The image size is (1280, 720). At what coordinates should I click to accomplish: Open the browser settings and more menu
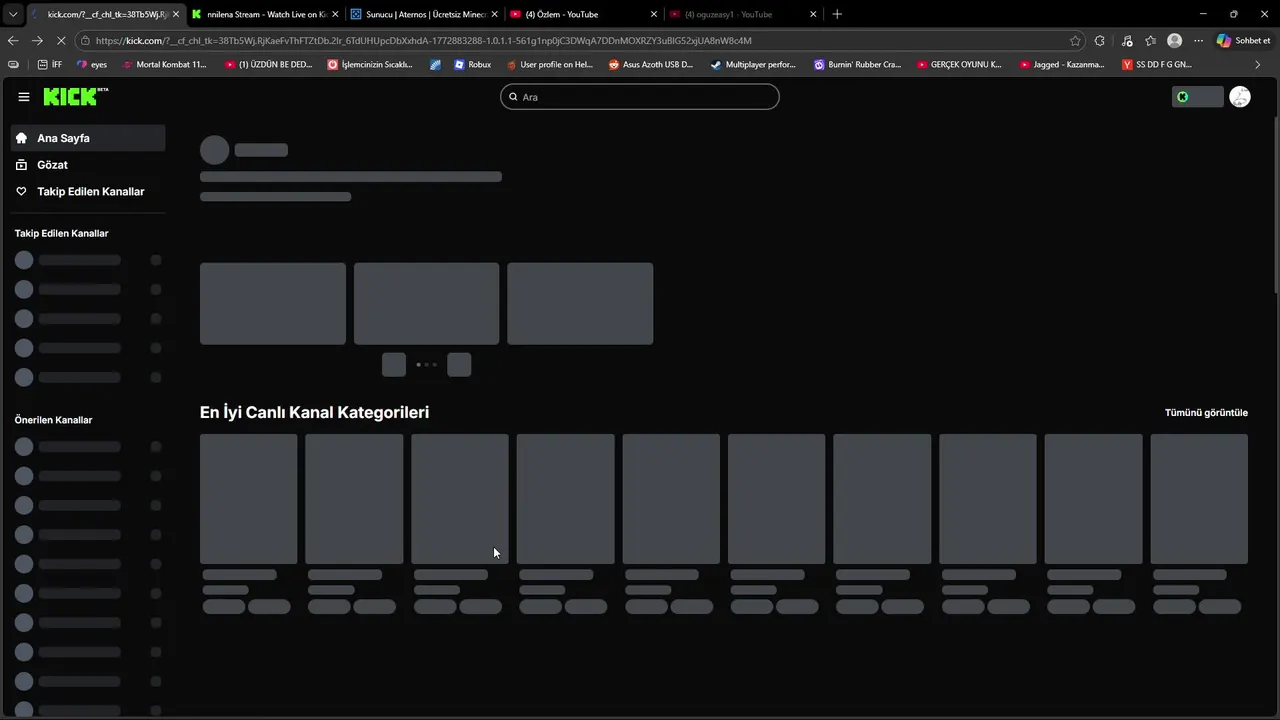coord(1199,41)
